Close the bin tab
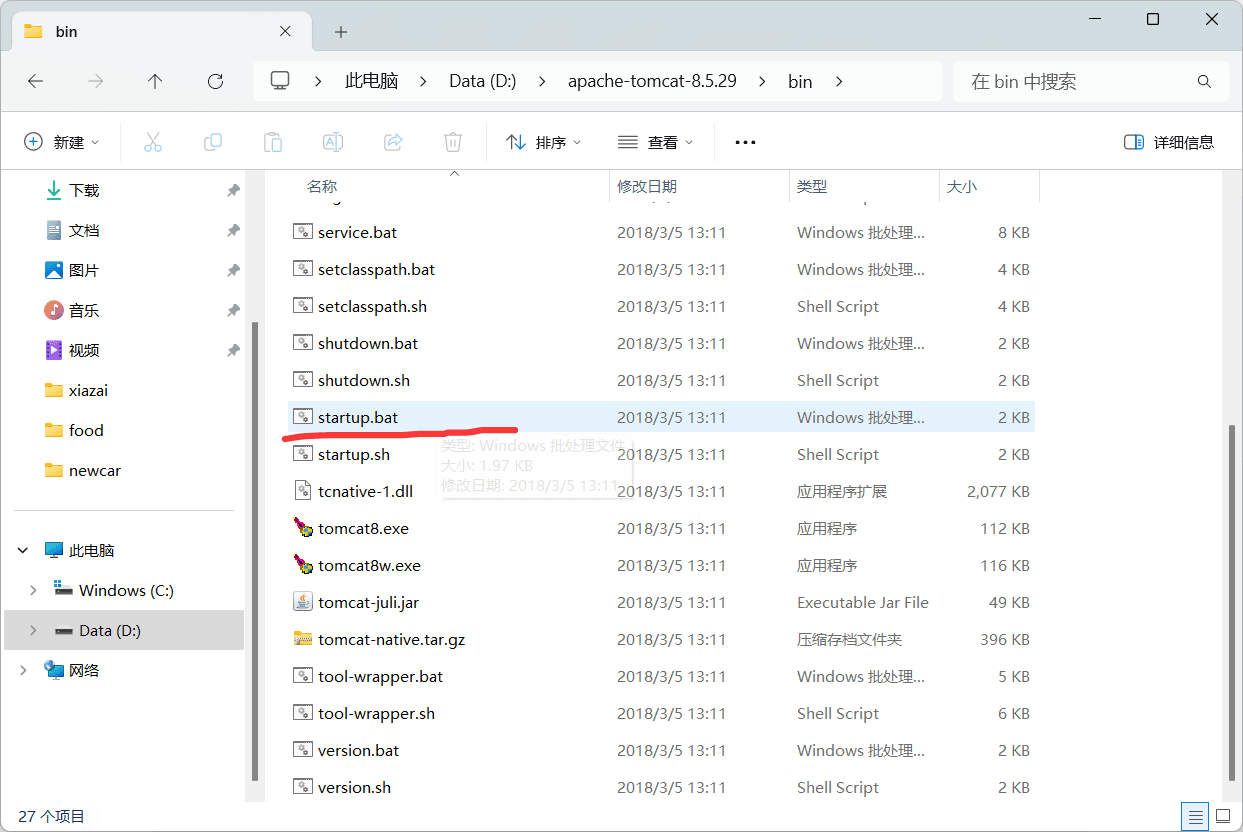This screenshot has width=1243, height=832. pyautogui.click(x=285, y=32)
